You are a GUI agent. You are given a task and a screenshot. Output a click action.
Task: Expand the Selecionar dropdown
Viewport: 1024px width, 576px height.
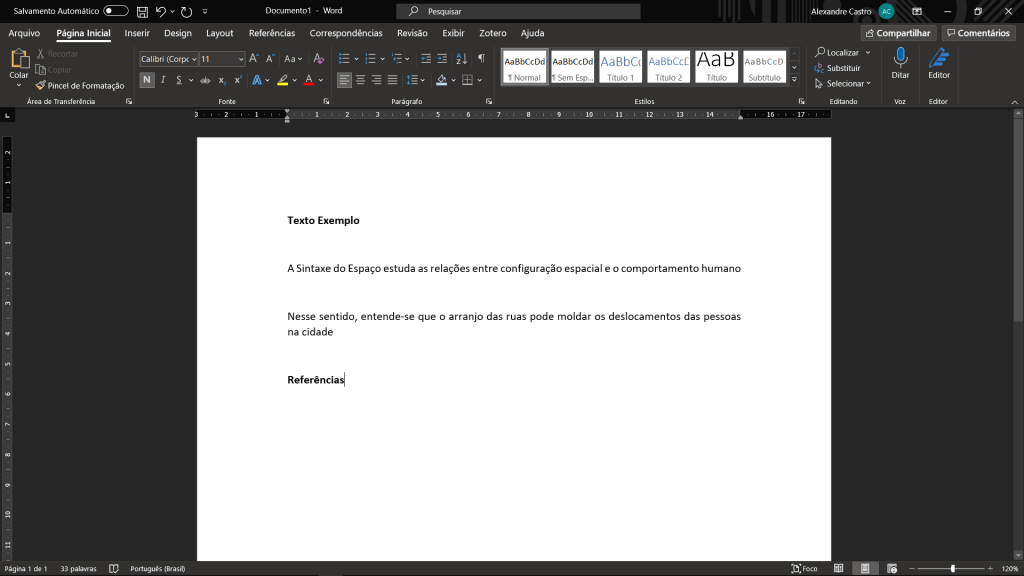tap(848, 84)
